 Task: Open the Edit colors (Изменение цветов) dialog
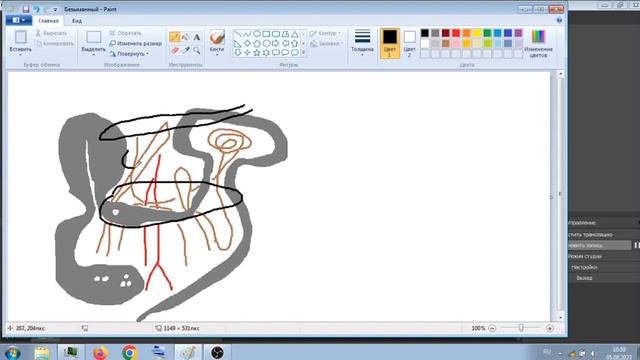point(538,43)
